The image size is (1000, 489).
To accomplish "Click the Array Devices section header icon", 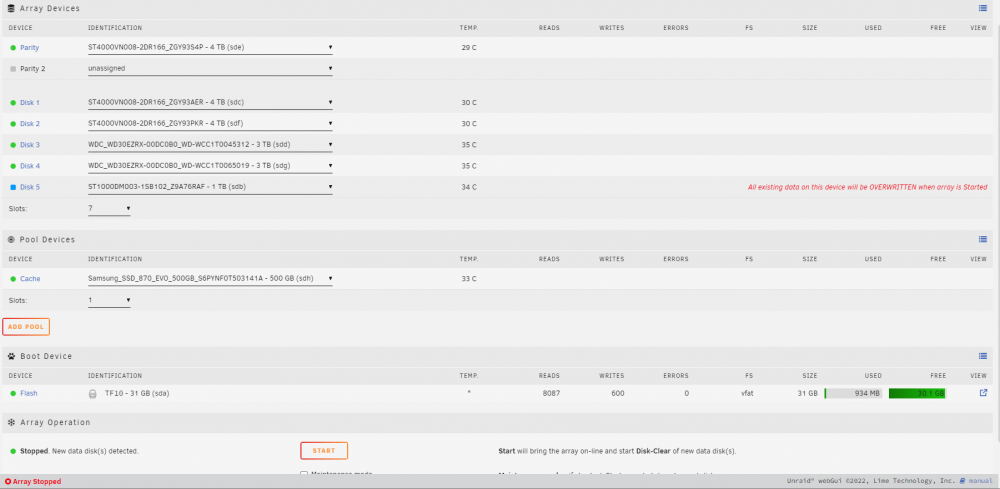I will tap(11, 8).
